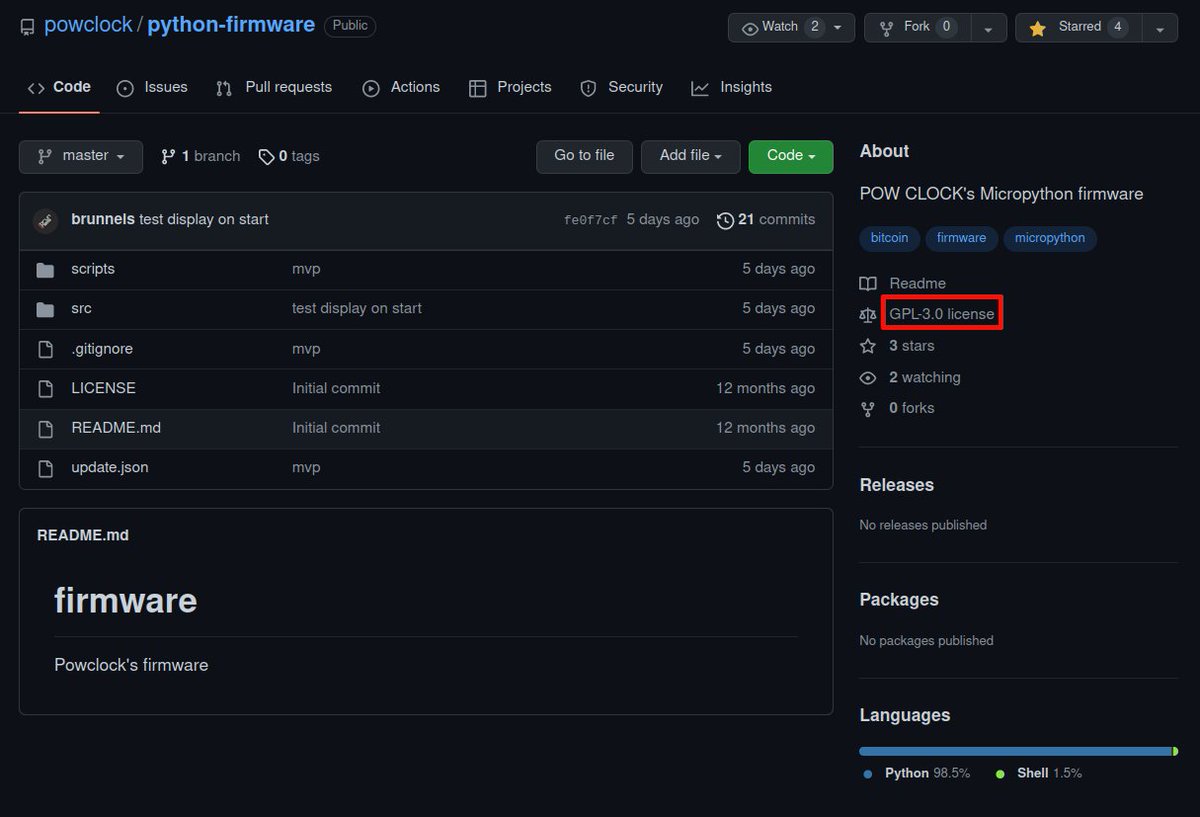Screen dimensions: 1200x817
Task: Click the brunnels avatar icon
Action: (x=45, y=220)
